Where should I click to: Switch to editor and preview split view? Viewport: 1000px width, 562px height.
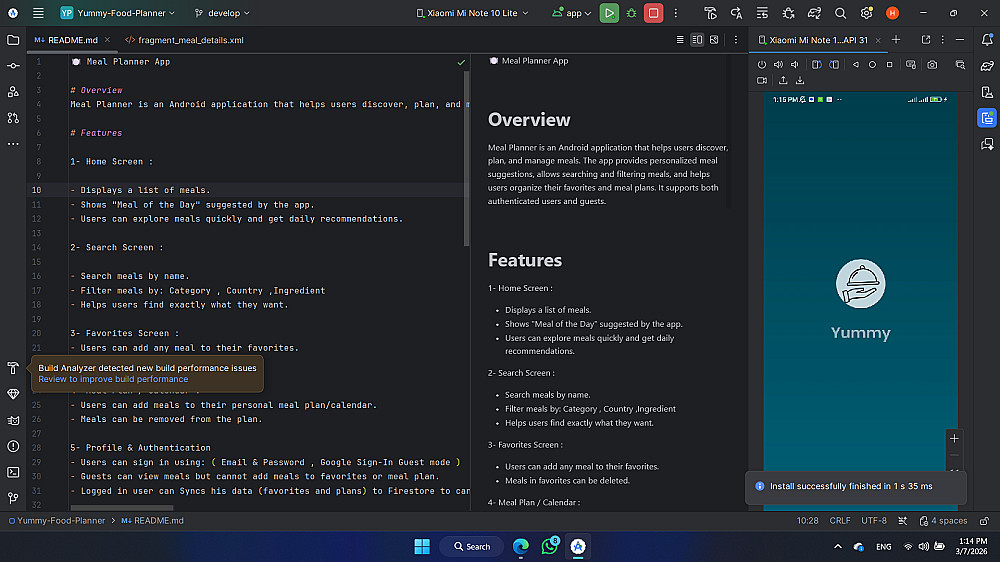point(697,40)
